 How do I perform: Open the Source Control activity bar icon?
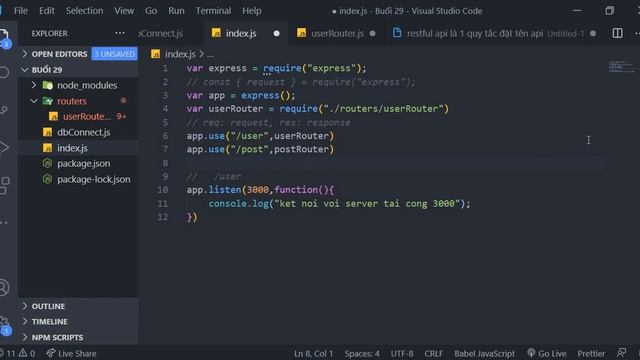(x=3, y=109)
